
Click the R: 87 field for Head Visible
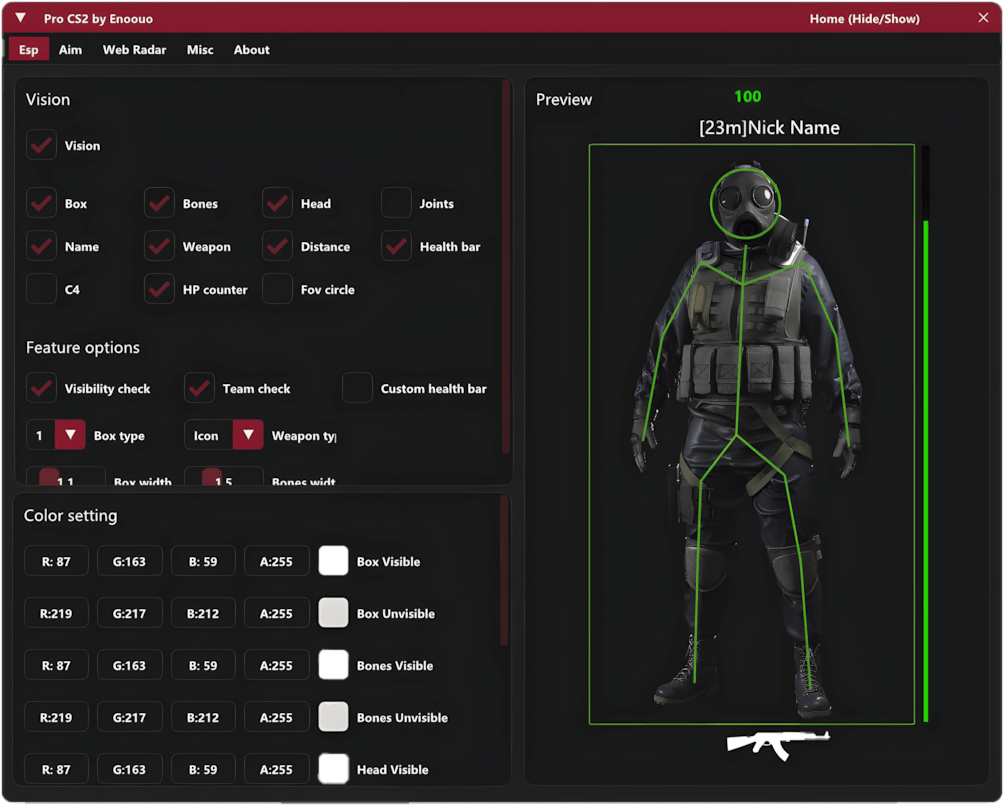tap(56, 768)
